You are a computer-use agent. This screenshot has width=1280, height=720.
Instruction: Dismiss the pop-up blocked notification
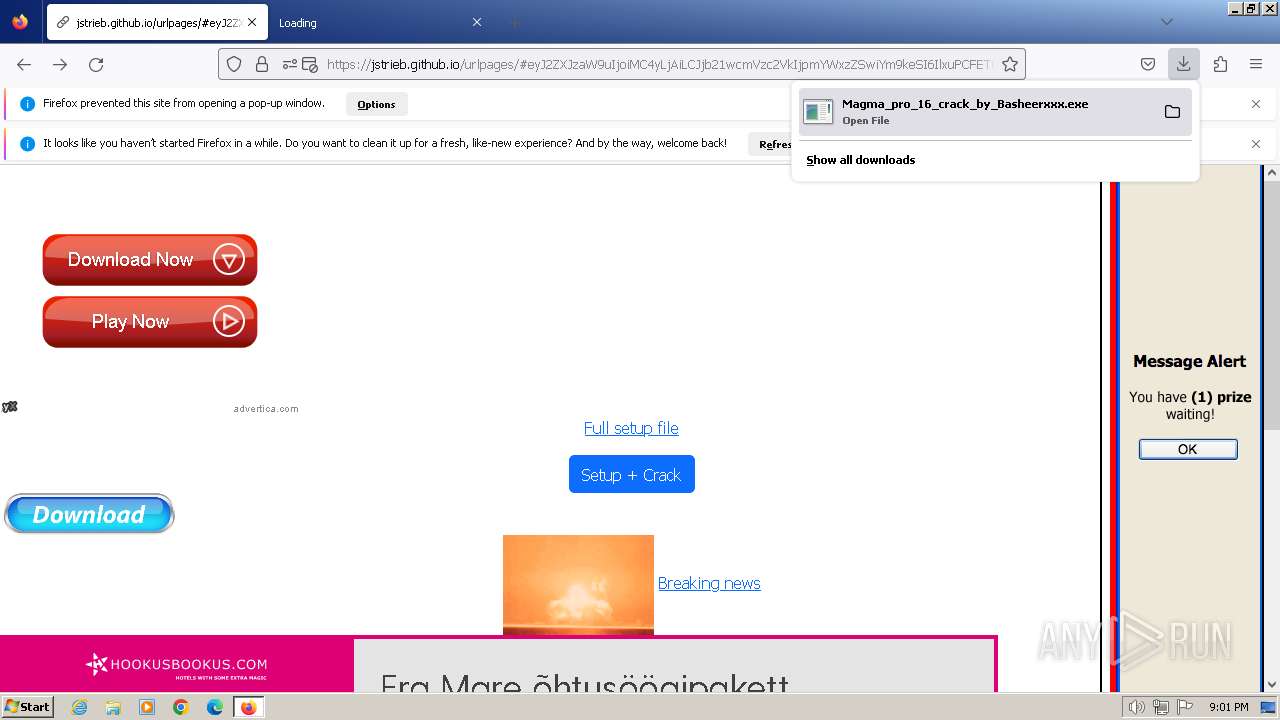click(x=1256, y=104)
